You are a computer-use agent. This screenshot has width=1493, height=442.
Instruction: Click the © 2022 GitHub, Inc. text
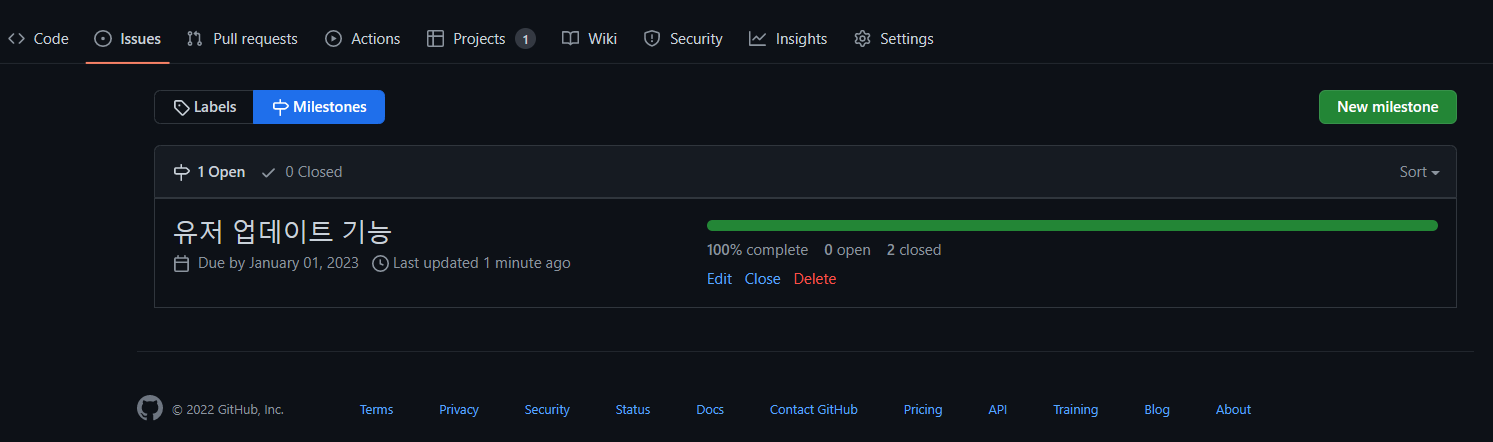tap(228, 410)
